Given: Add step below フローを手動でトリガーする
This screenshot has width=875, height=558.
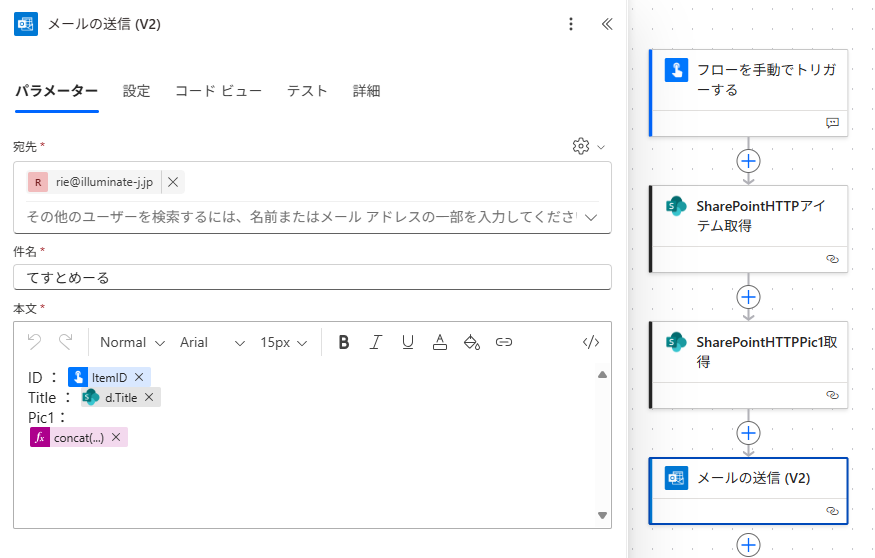Looking at the screenshot, I should point(748,160).
